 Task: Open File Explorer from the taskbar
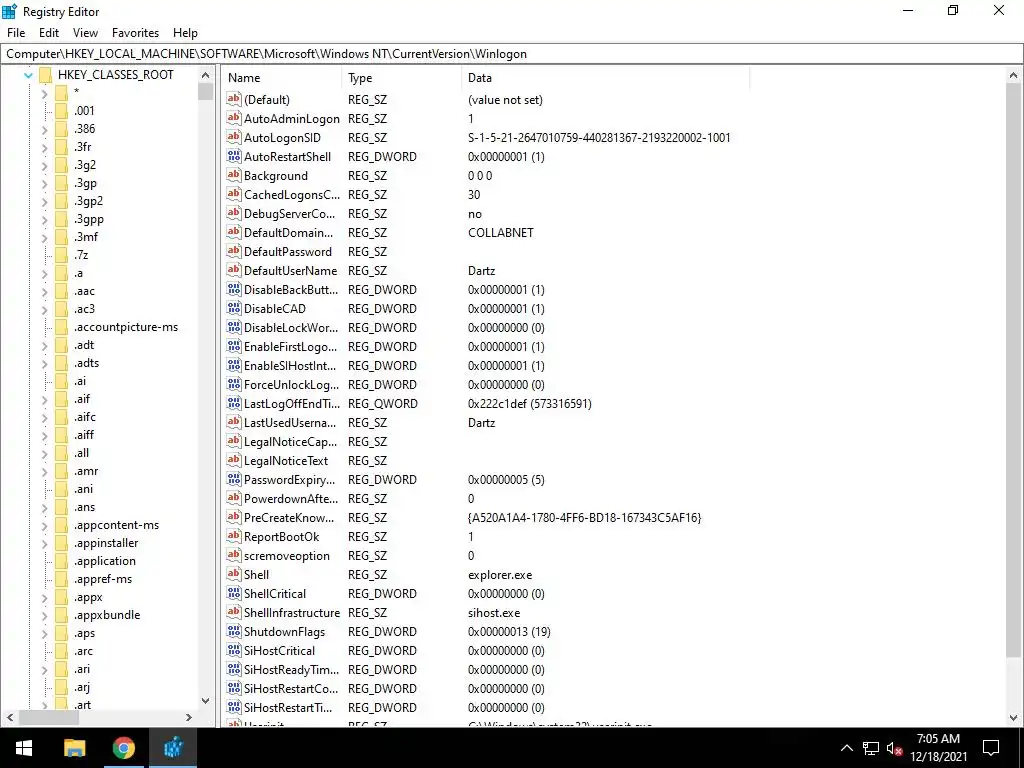pos(74,748)
